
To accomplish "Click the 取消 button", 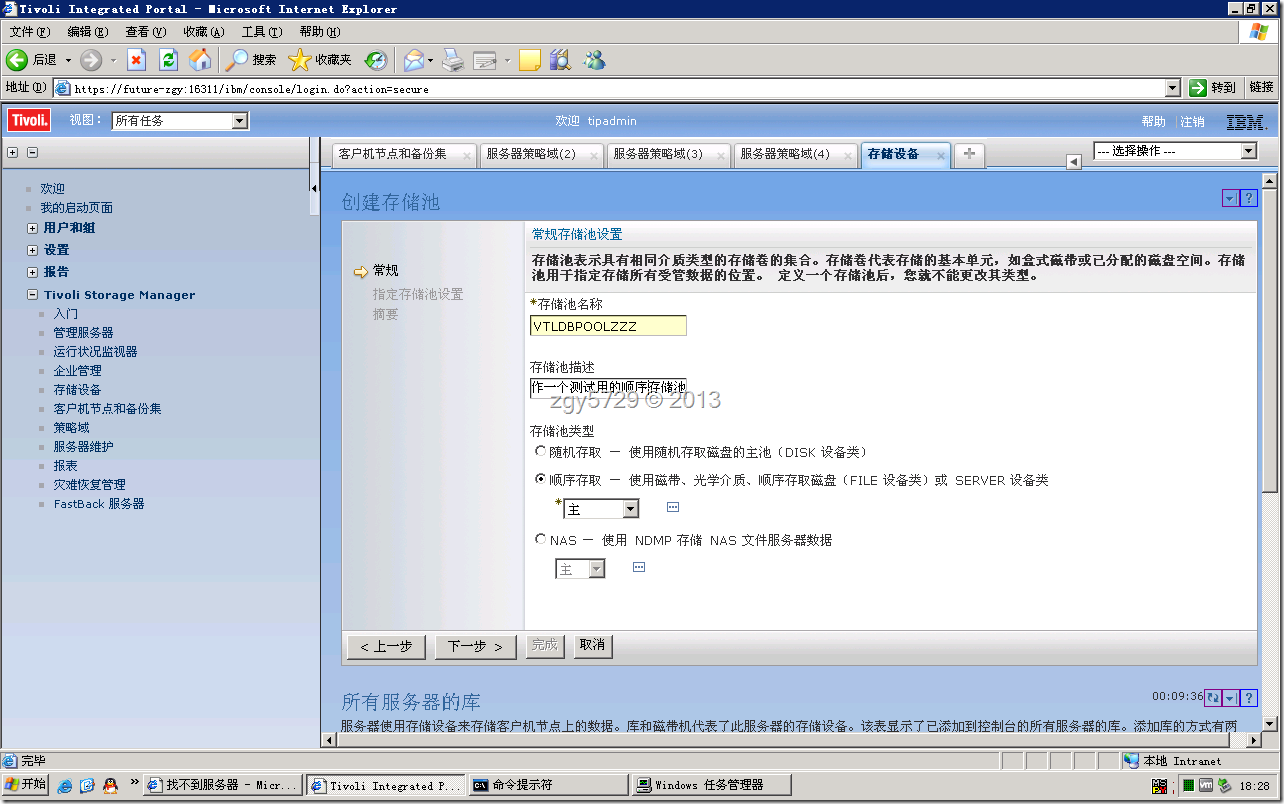I will 592,646.
